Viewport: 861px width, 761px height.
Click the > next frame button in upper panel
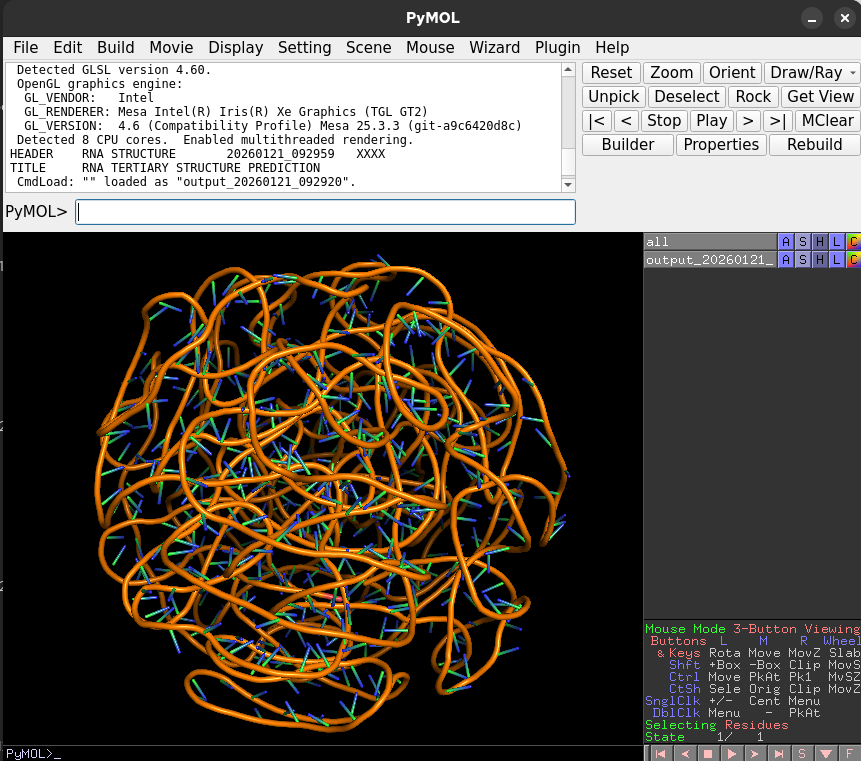(x=748, y=121)
